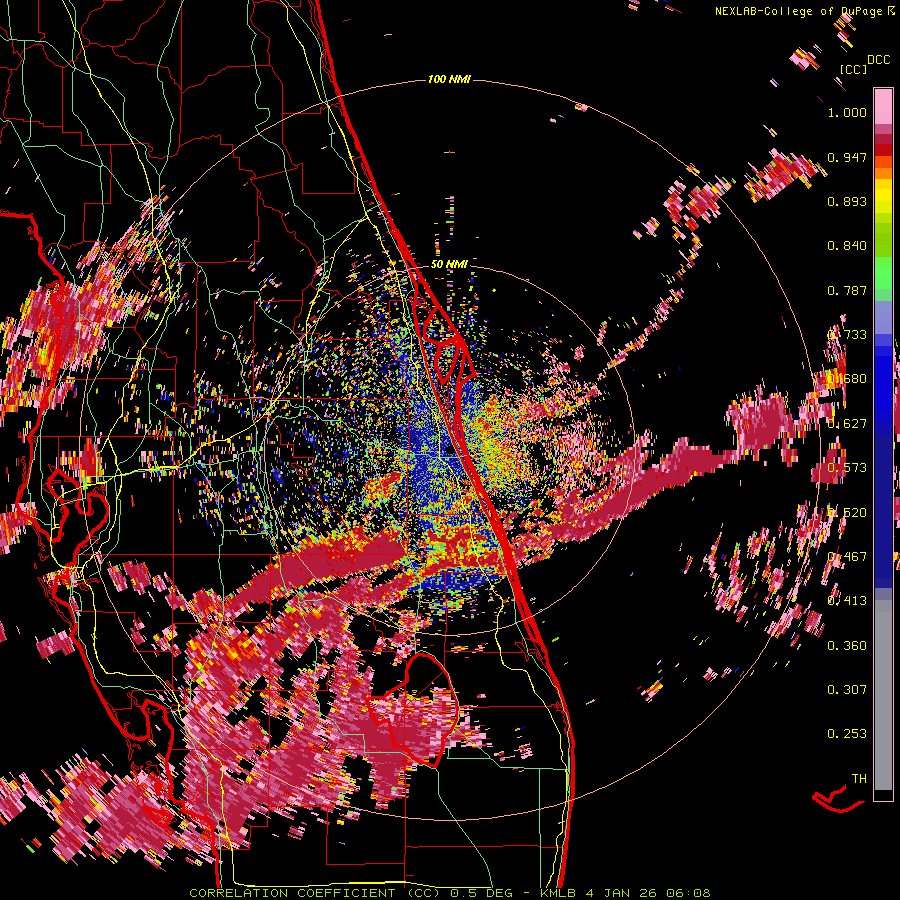The image size is (900, 900).
Task: Click the KMLB station identifier
Action: point(559,893)
